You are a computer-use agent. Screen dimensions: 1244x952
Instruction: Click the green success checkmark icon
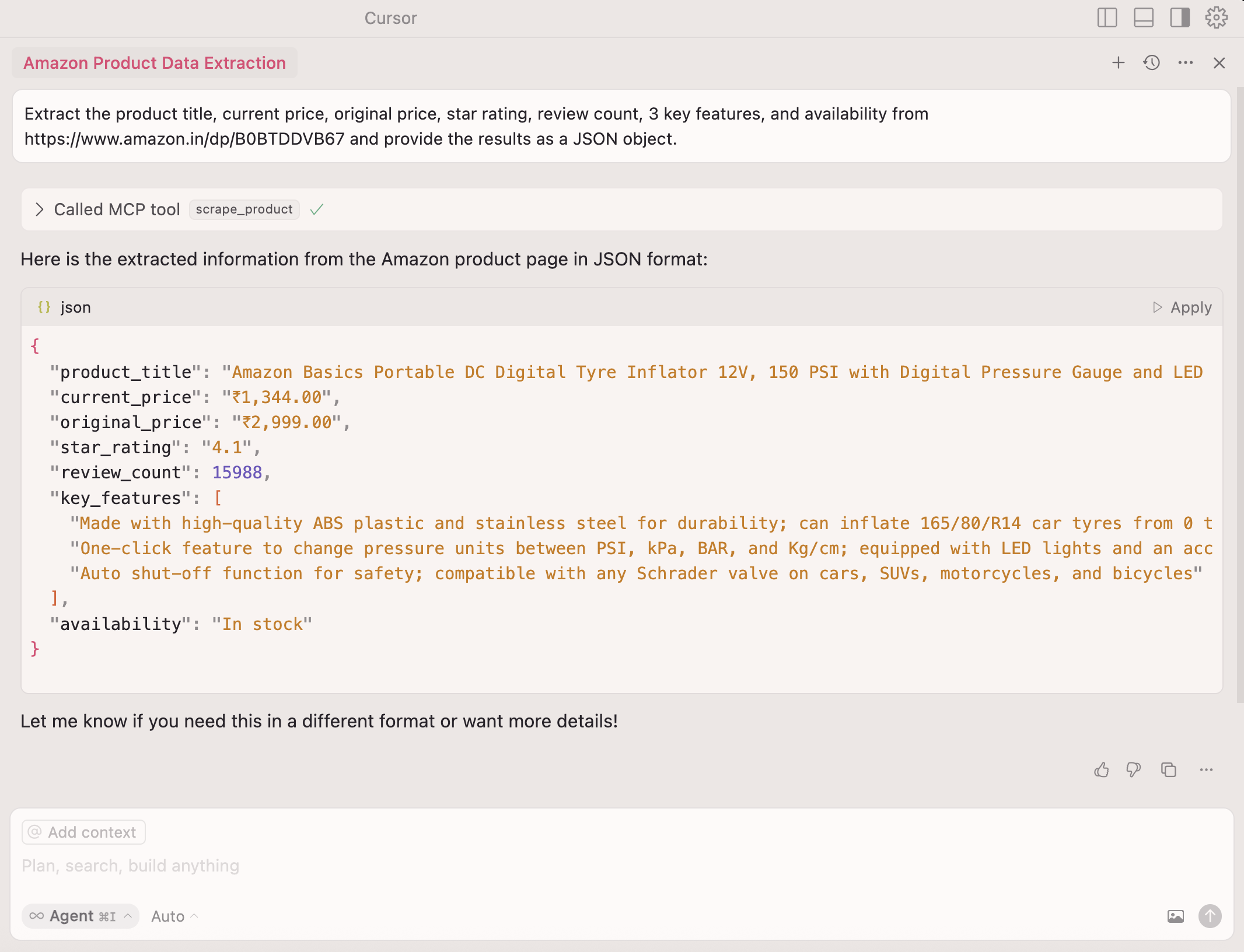pyautogui.click(x=317, y=209)
